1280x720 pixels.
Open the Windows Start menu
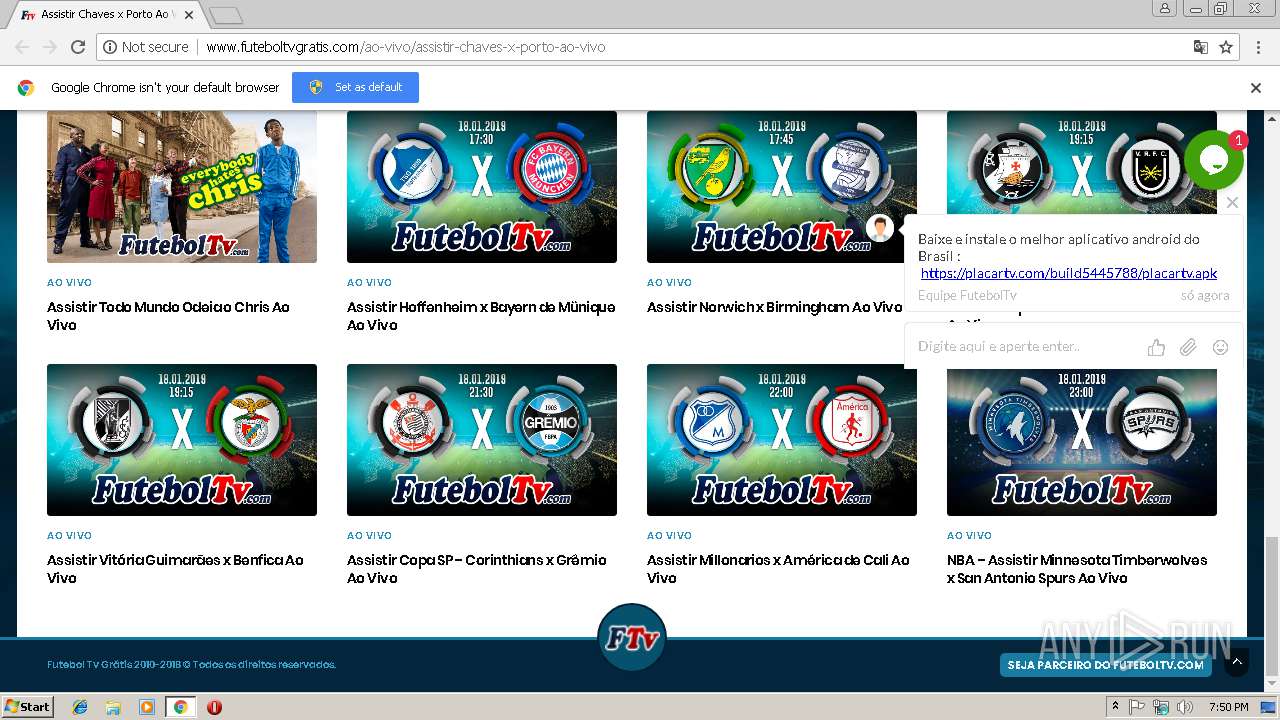27,706
